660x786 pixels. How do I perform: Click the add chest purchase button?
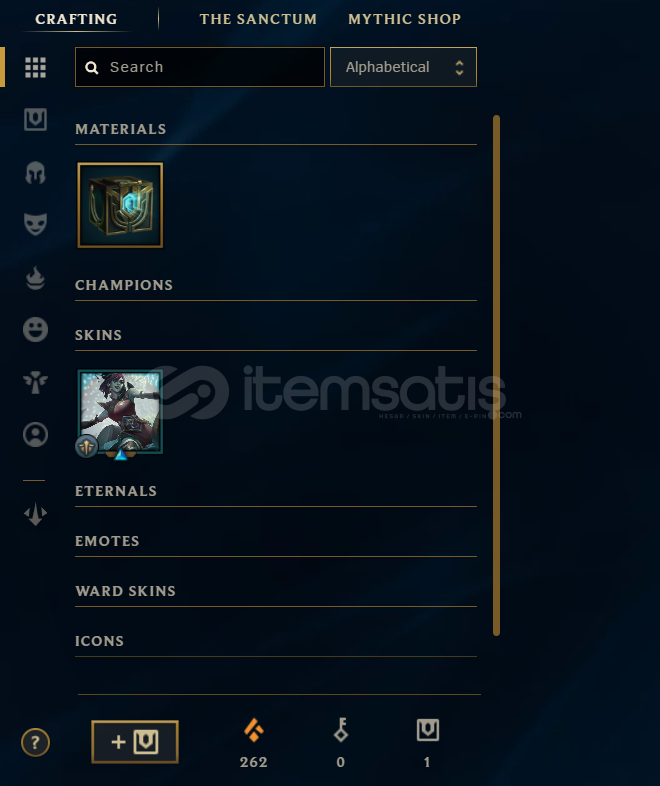tap(135, 742)
